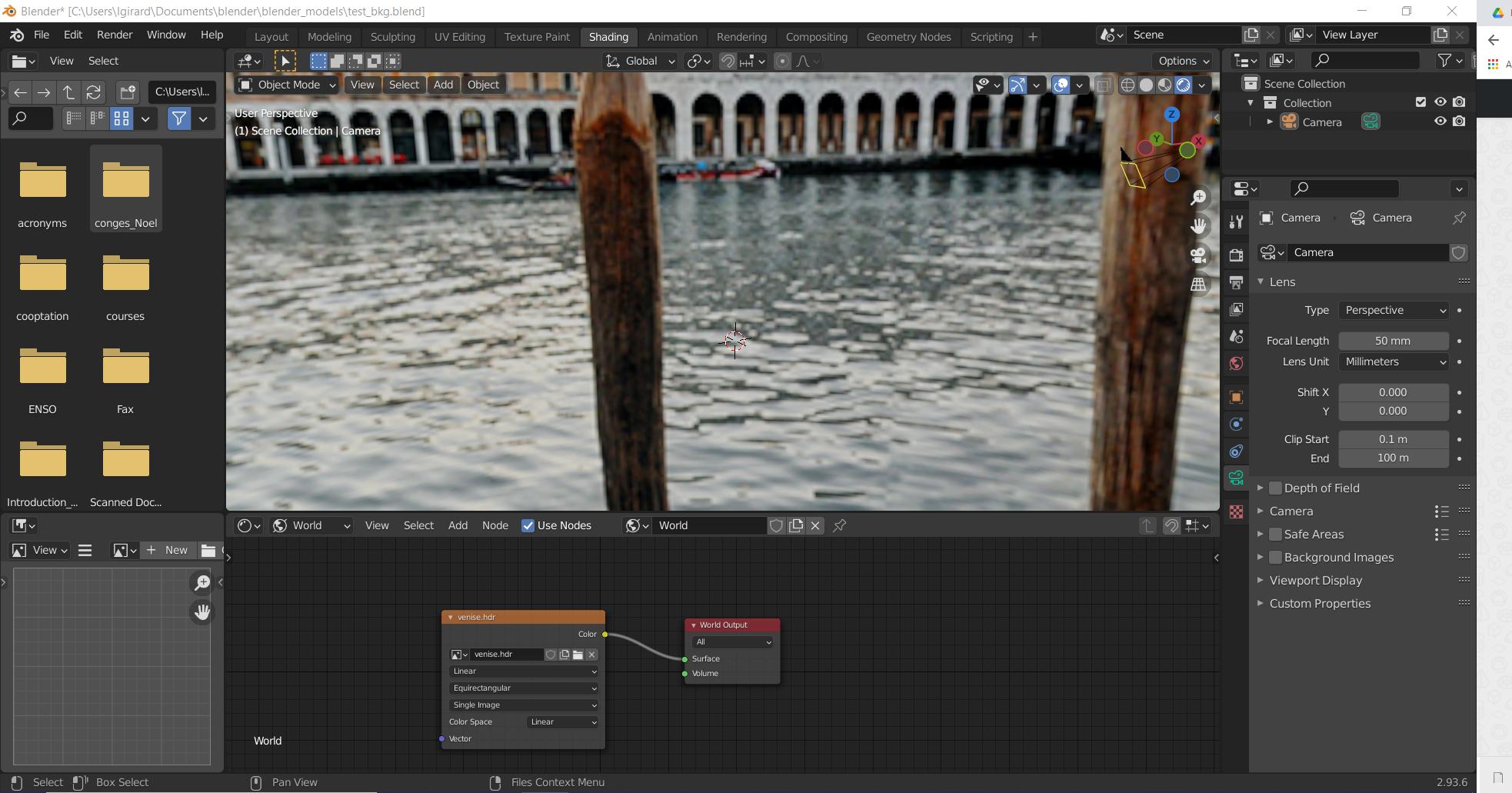Click the Focal Length 50 mm field

[x=1394, y=341]
